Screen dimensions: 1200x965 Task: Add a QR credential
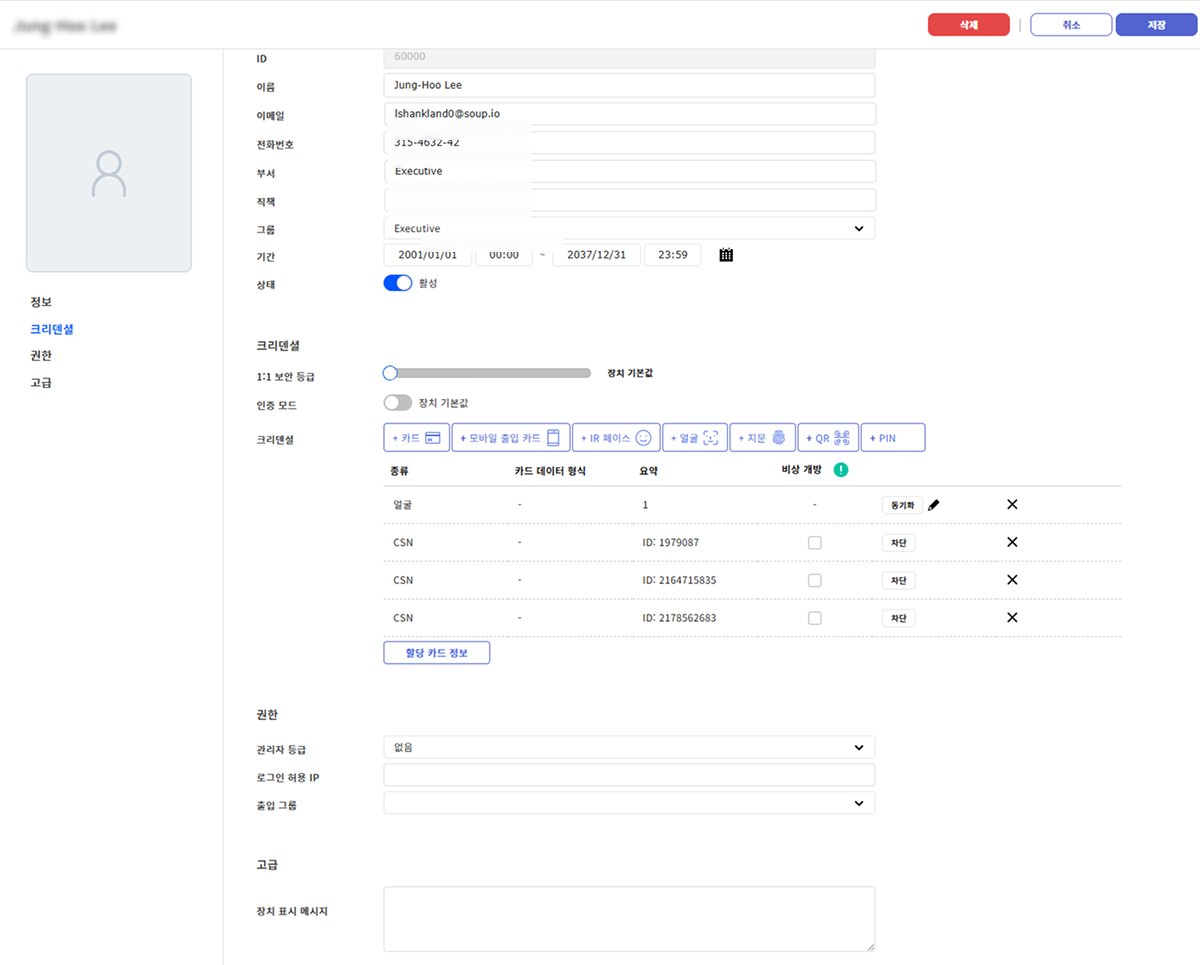[x=828, y=438]
